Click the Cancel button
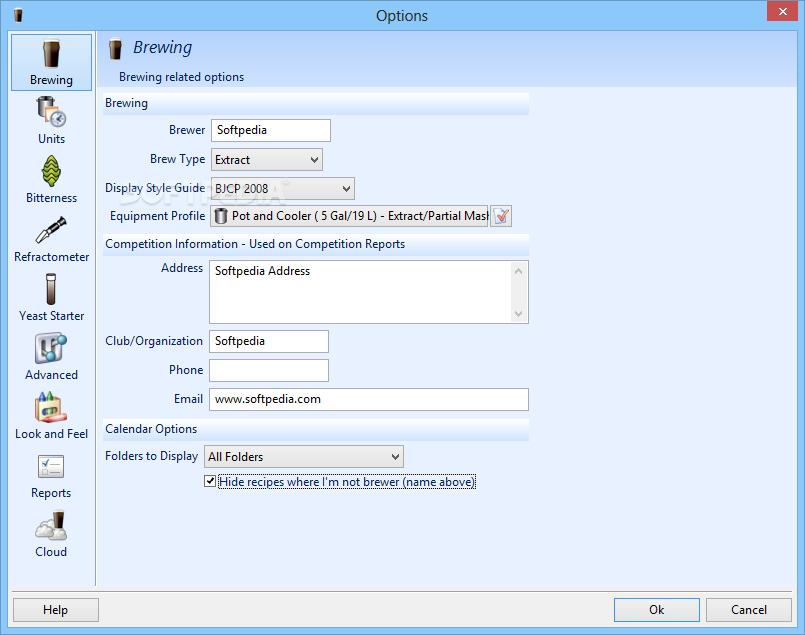This screenshot has width=805, height=635. click(x=749, y=610)
